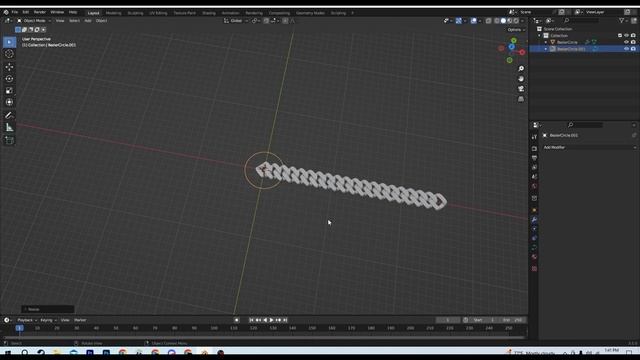Collapse the Collection tree item
Image resolution: width=640 pixels, height=360 pixels.
point(540,36)
